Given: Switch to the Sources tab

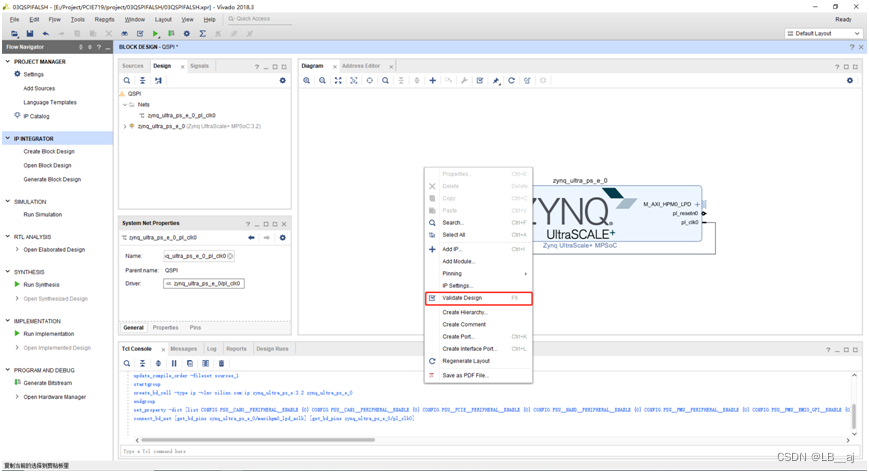Looking at the screenshot, I should (x=132, y=66).
